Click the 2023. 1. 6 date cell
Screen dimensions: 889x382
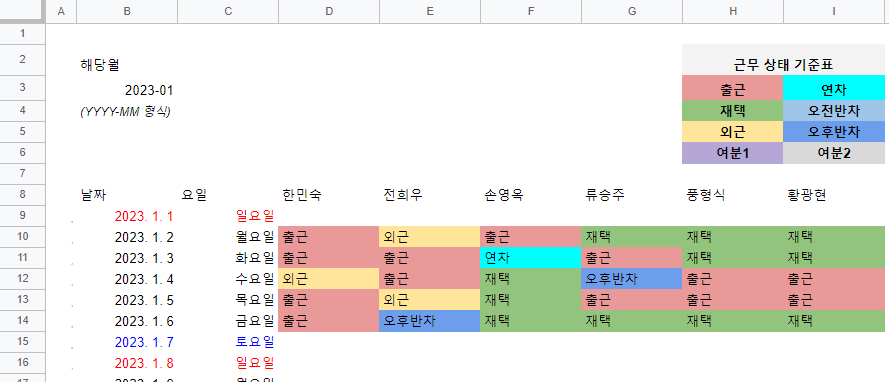coord(127,321)
